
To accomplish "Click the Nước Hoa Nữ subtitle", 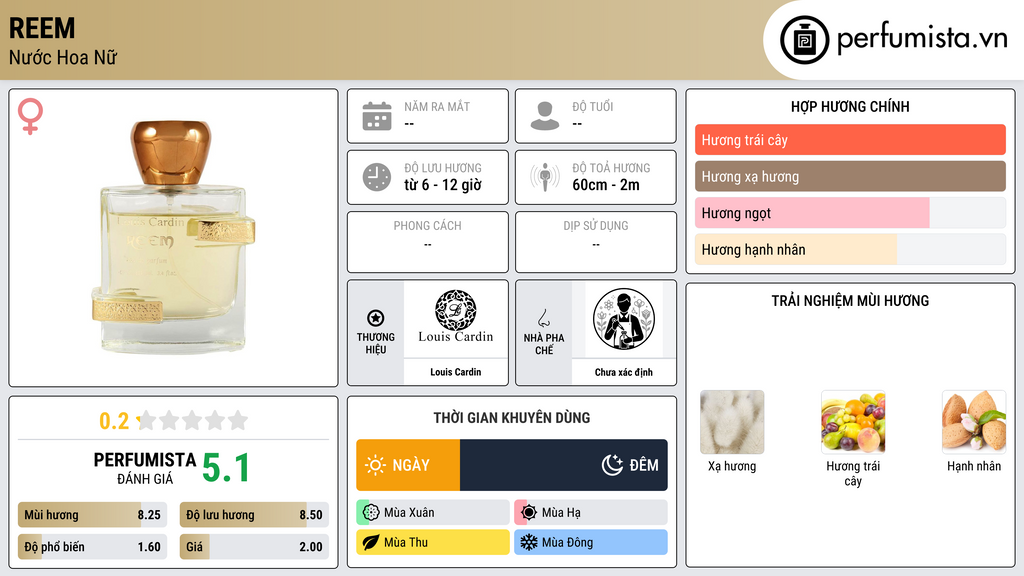I will click(63, 57).
